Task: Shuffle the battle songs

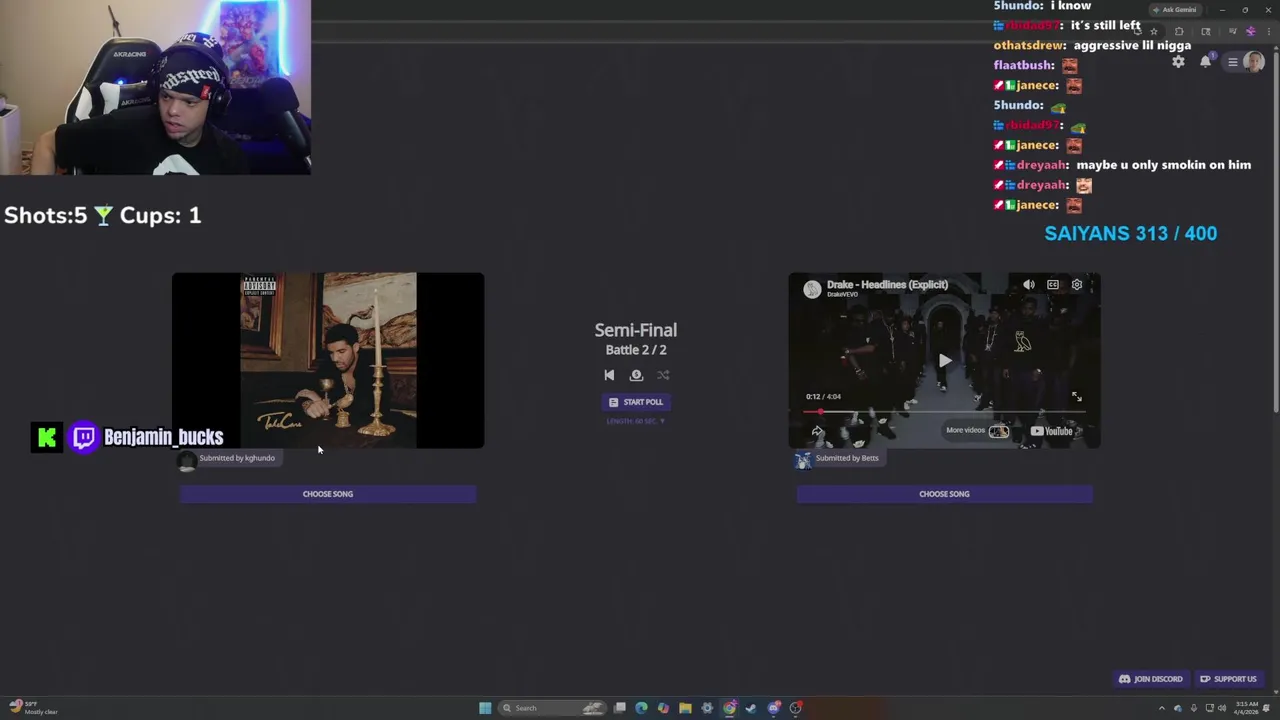Action: (663, 375)
